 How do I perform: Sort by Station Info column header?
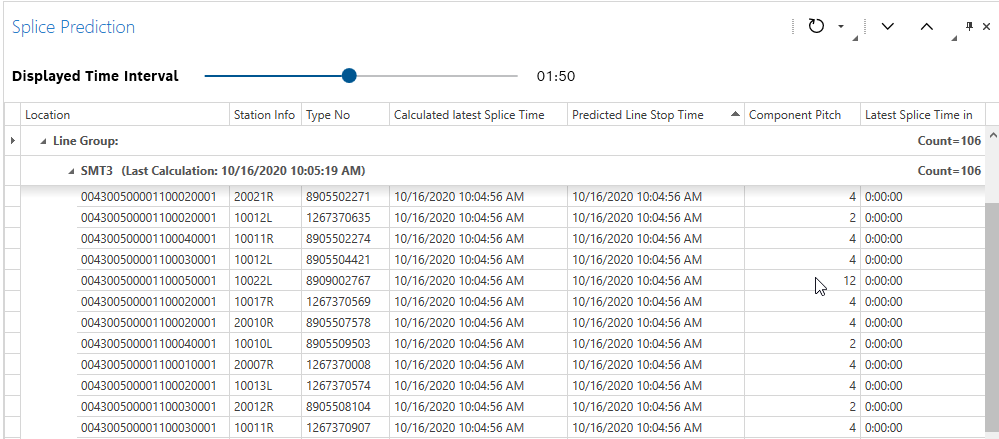coord(265,115)
